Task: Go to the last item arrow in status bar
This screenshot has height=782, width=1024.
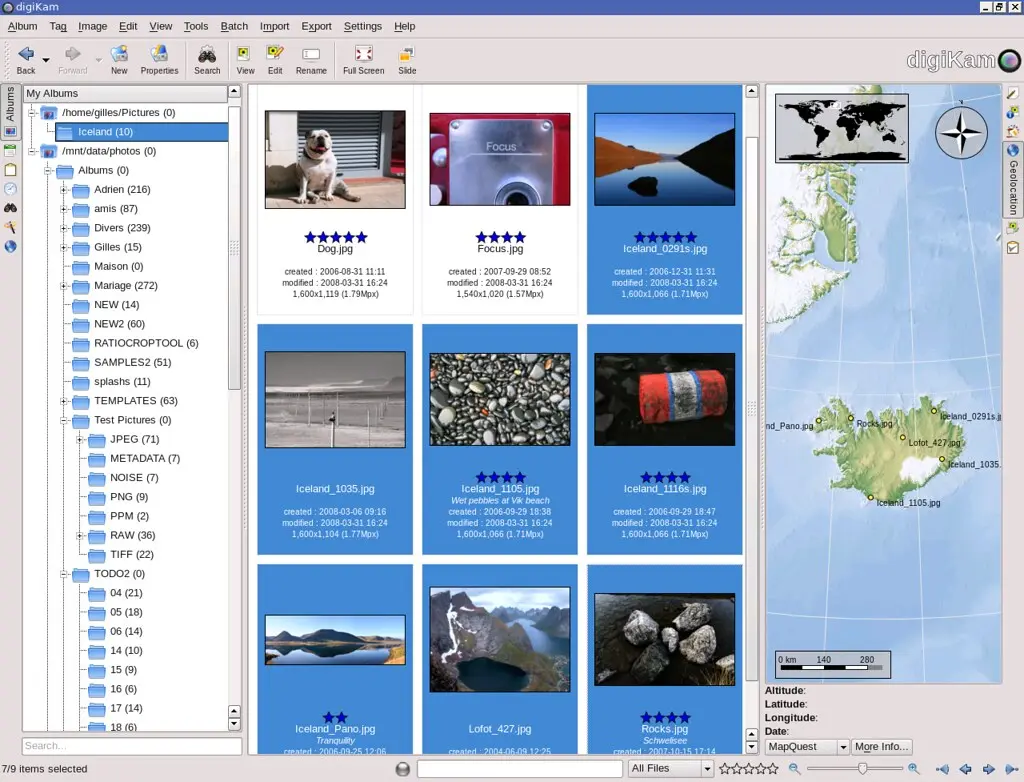Action: (x=1010, y=769)
